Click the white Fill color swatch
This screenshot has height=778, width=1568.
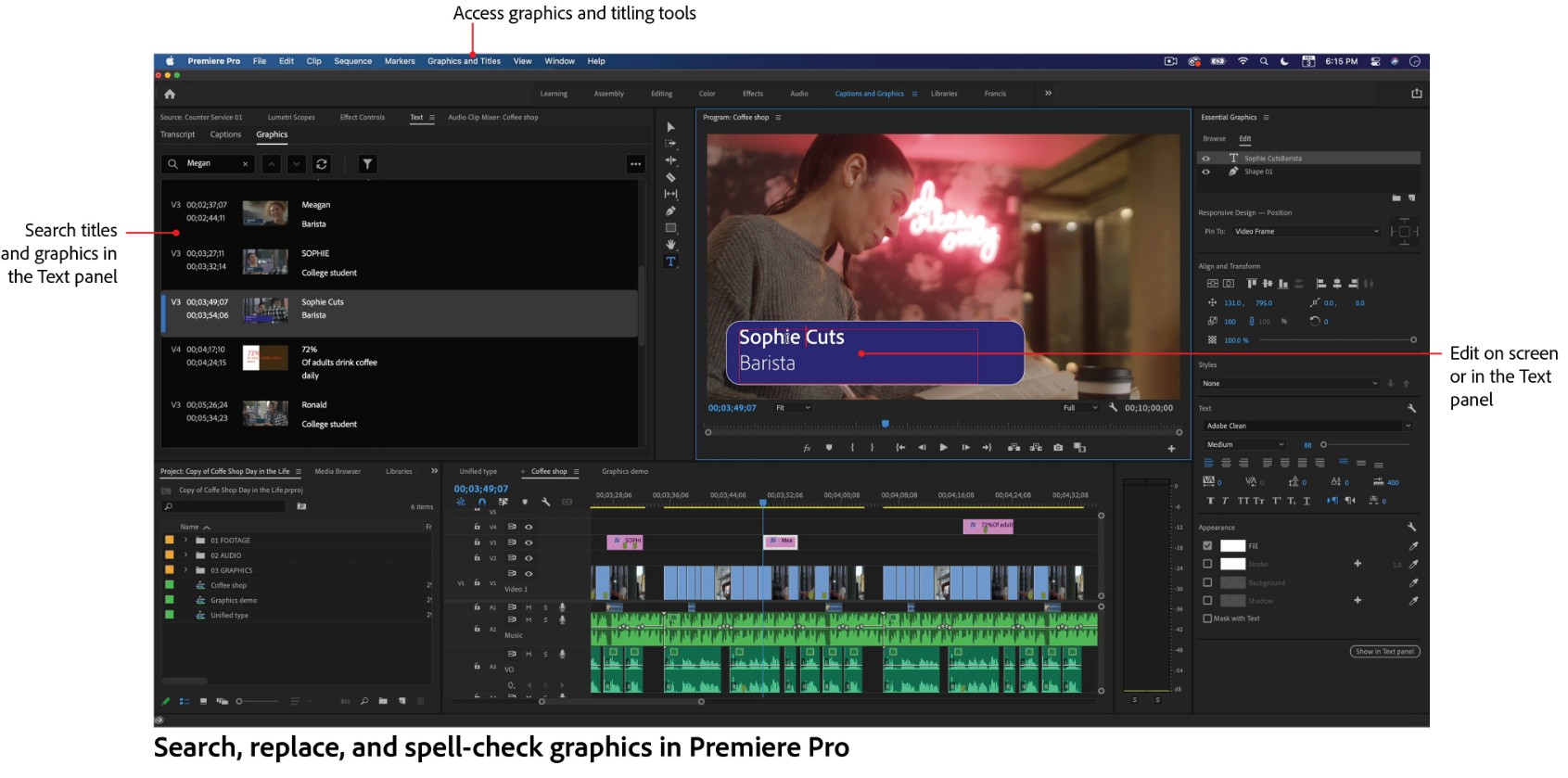[x=1232, y=546]
